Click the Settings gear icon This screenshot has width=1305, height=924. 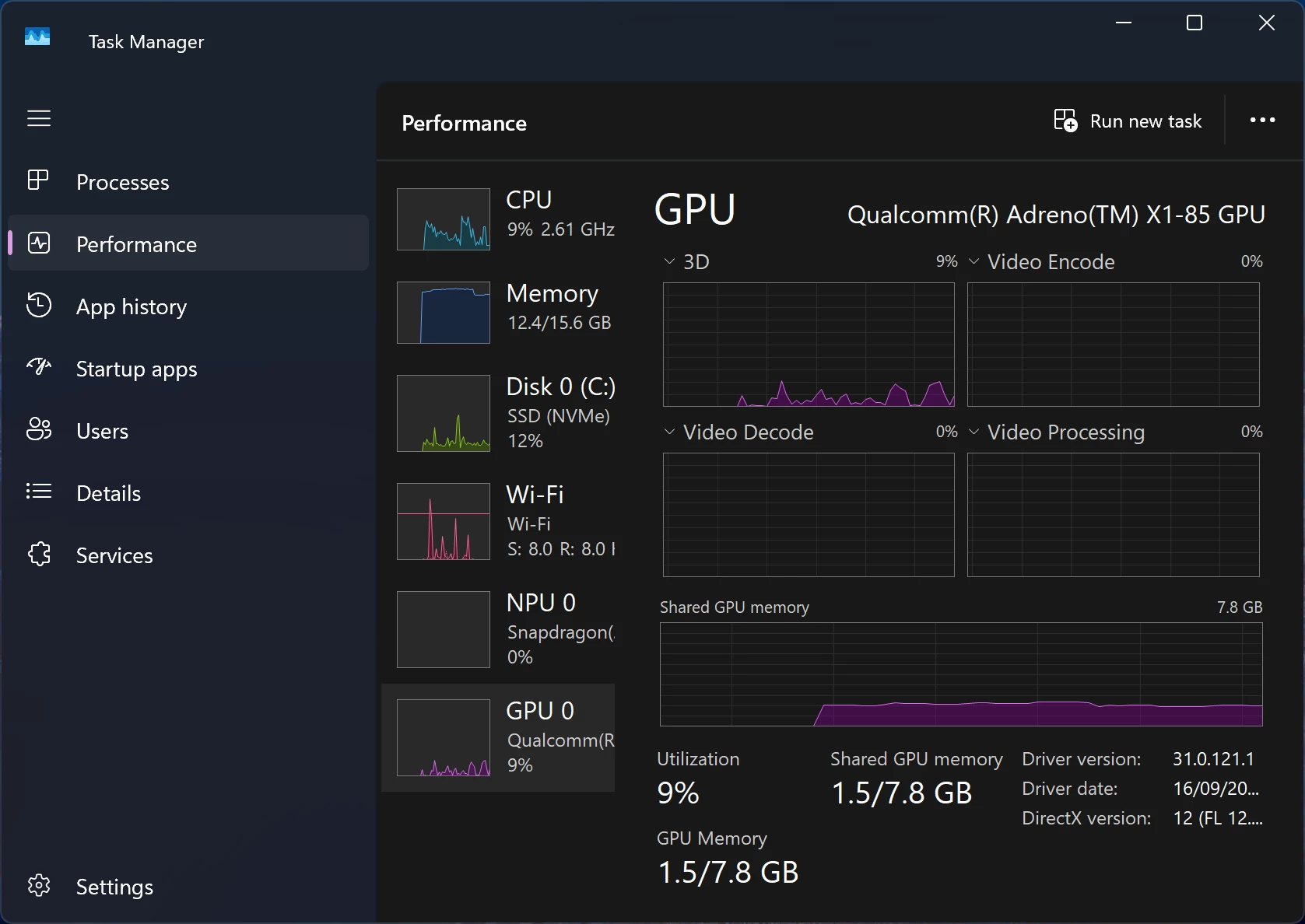pos(39,885)
